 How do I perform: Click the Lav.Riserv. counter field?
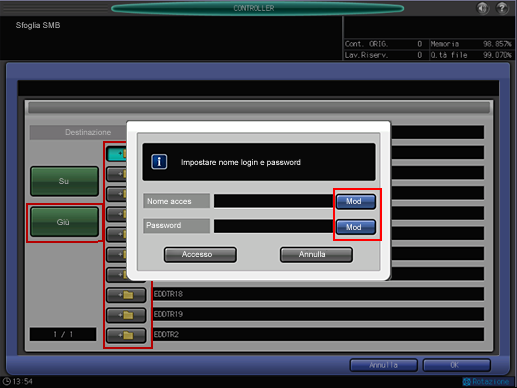pos(384,55)
